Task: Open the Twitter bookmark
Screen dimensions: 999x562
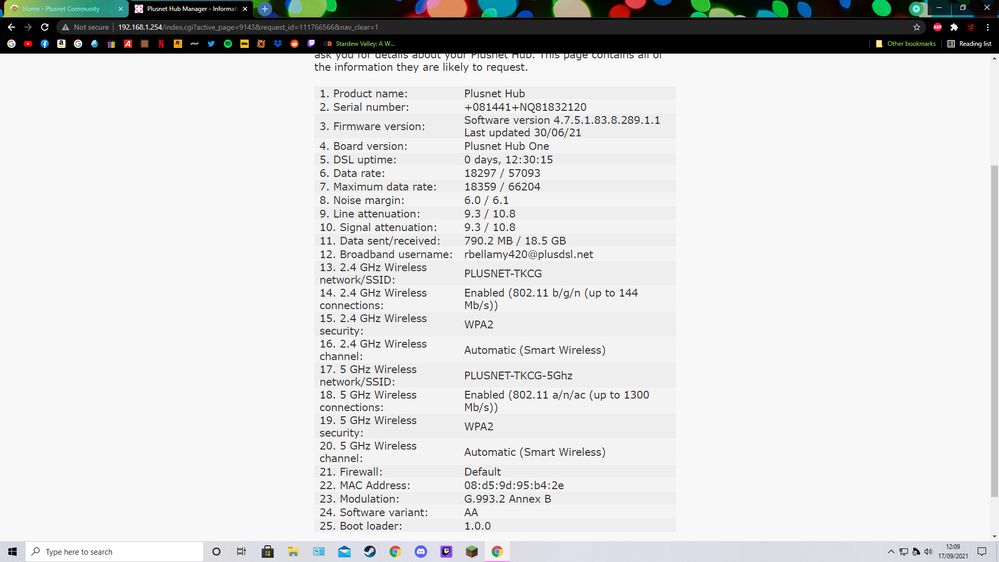Action: [211, 44]
